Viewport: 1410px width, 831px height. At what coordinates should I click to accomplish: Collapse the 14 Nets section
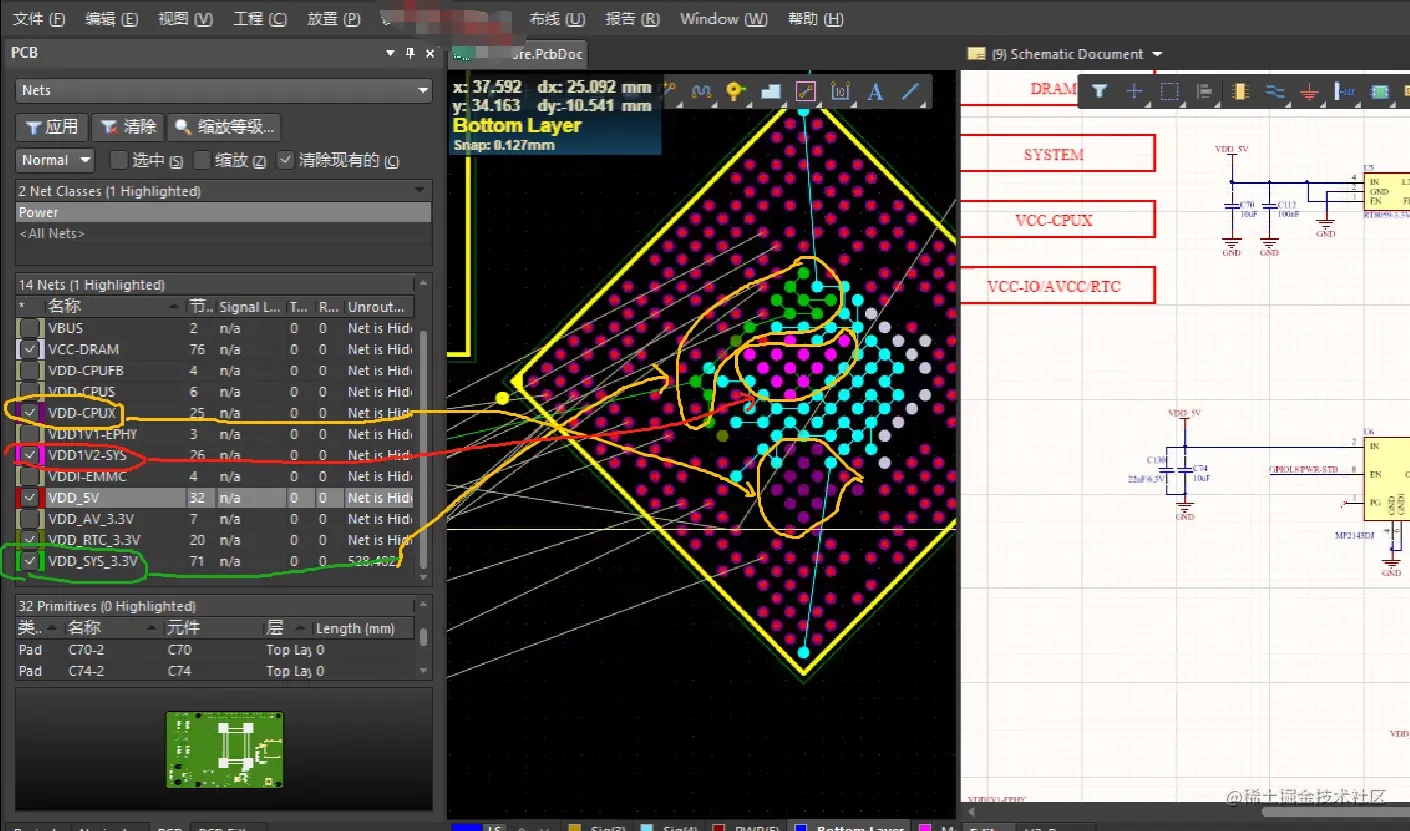tap(421, 285)
